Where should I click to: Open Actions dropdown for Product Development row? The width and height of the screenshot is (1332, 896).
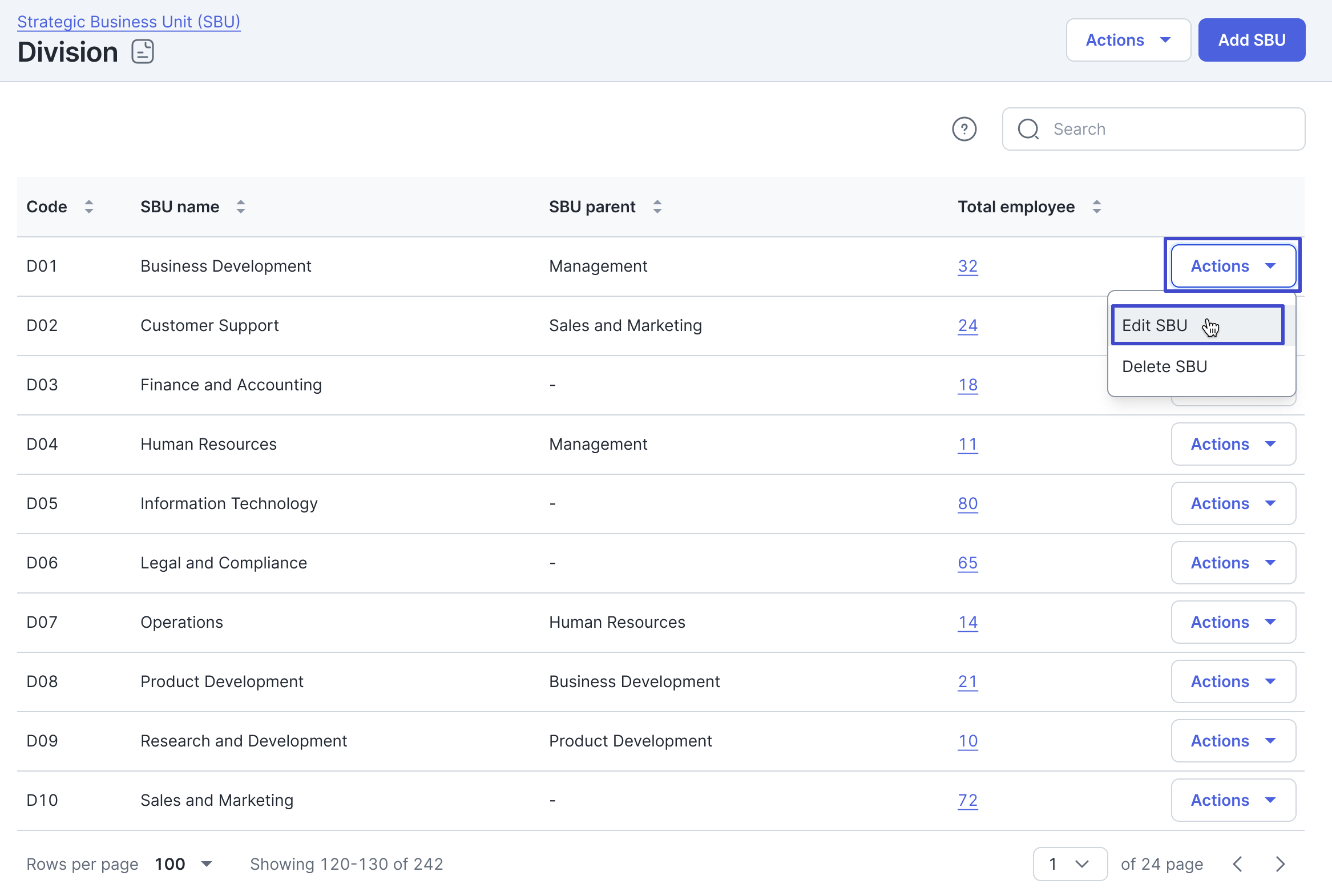click(x=1233, y=682)
